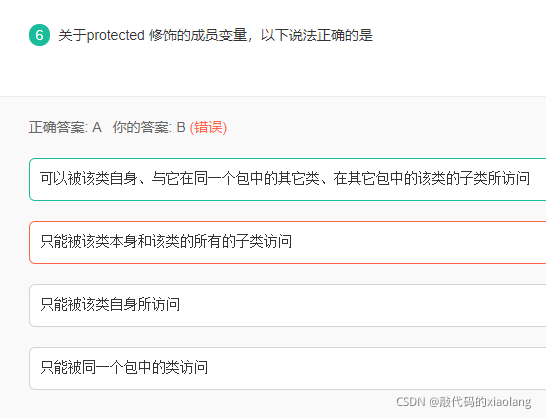Select the red-bordered option 只能被该类本身和子类访问
The image size is (546, 418).
pyautogui.click(x=288, y=242)
